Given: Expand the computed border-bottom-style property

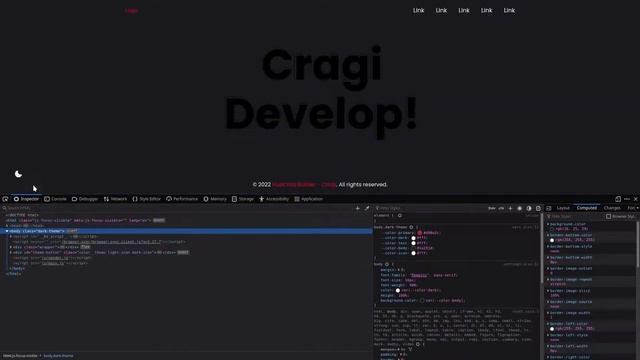Looking at the screenshot, I should pyautogui.click(x=548, y=247).
